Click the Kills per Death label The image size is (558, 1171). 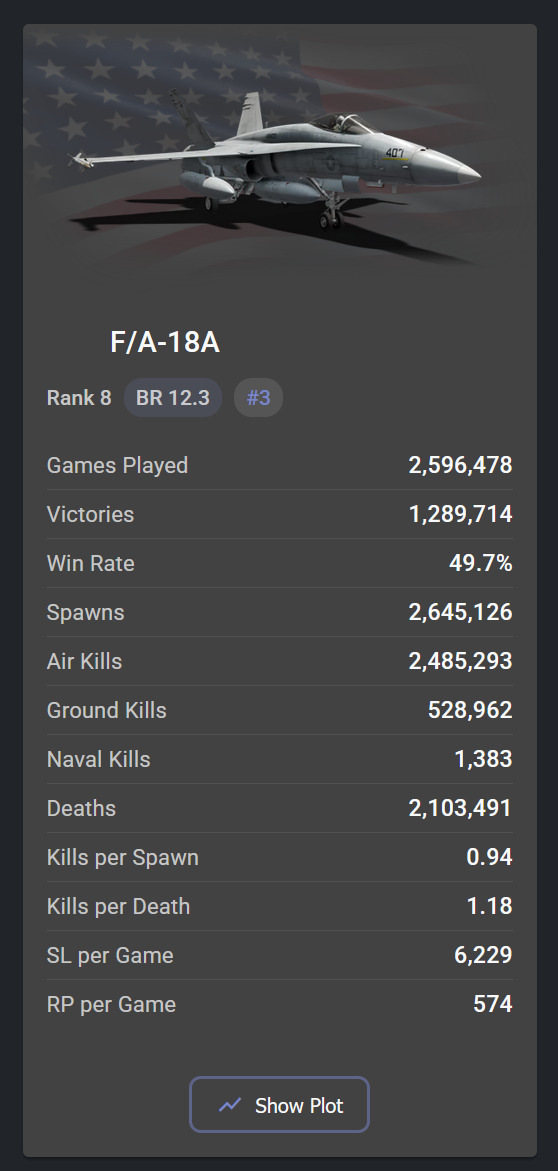[118, 907]
